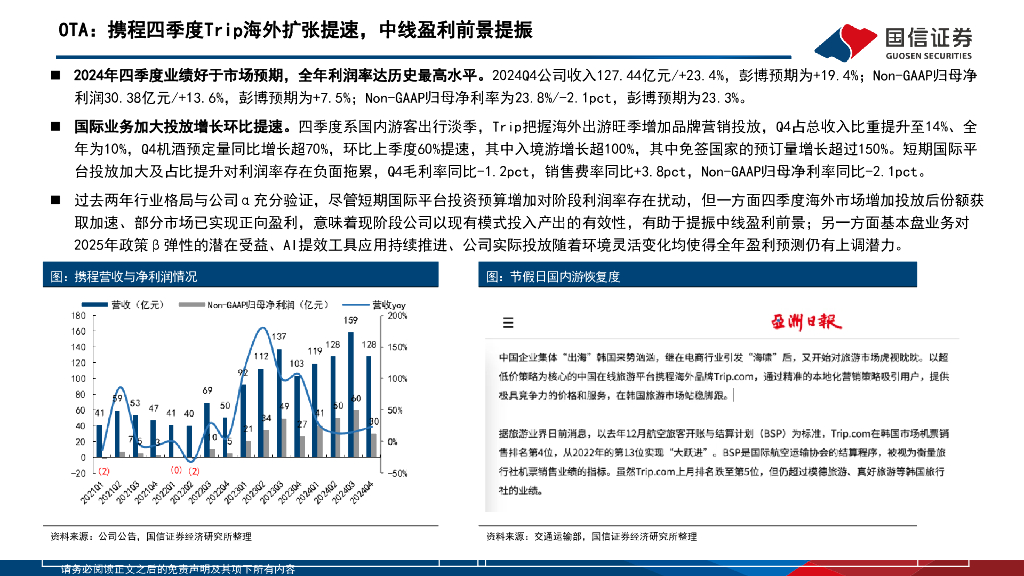Click the bar value label 103

coord(296,364)
